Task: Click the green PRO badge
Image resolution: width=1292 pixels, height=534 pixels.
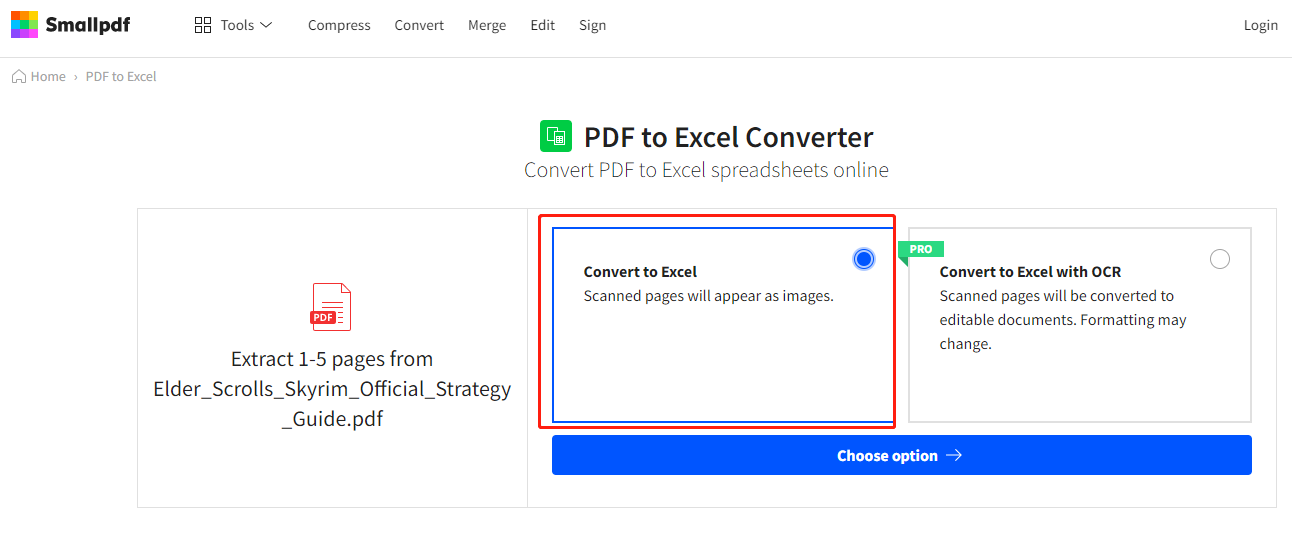Action: click(921, 250)
